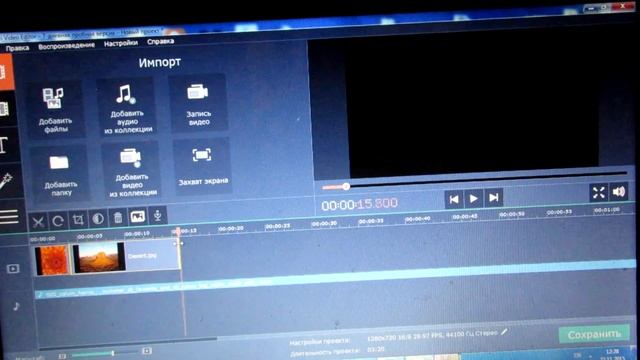Click Добавить аудио из коллекции
This screenshot has height=360, width=640.
(x=127, y=107)
